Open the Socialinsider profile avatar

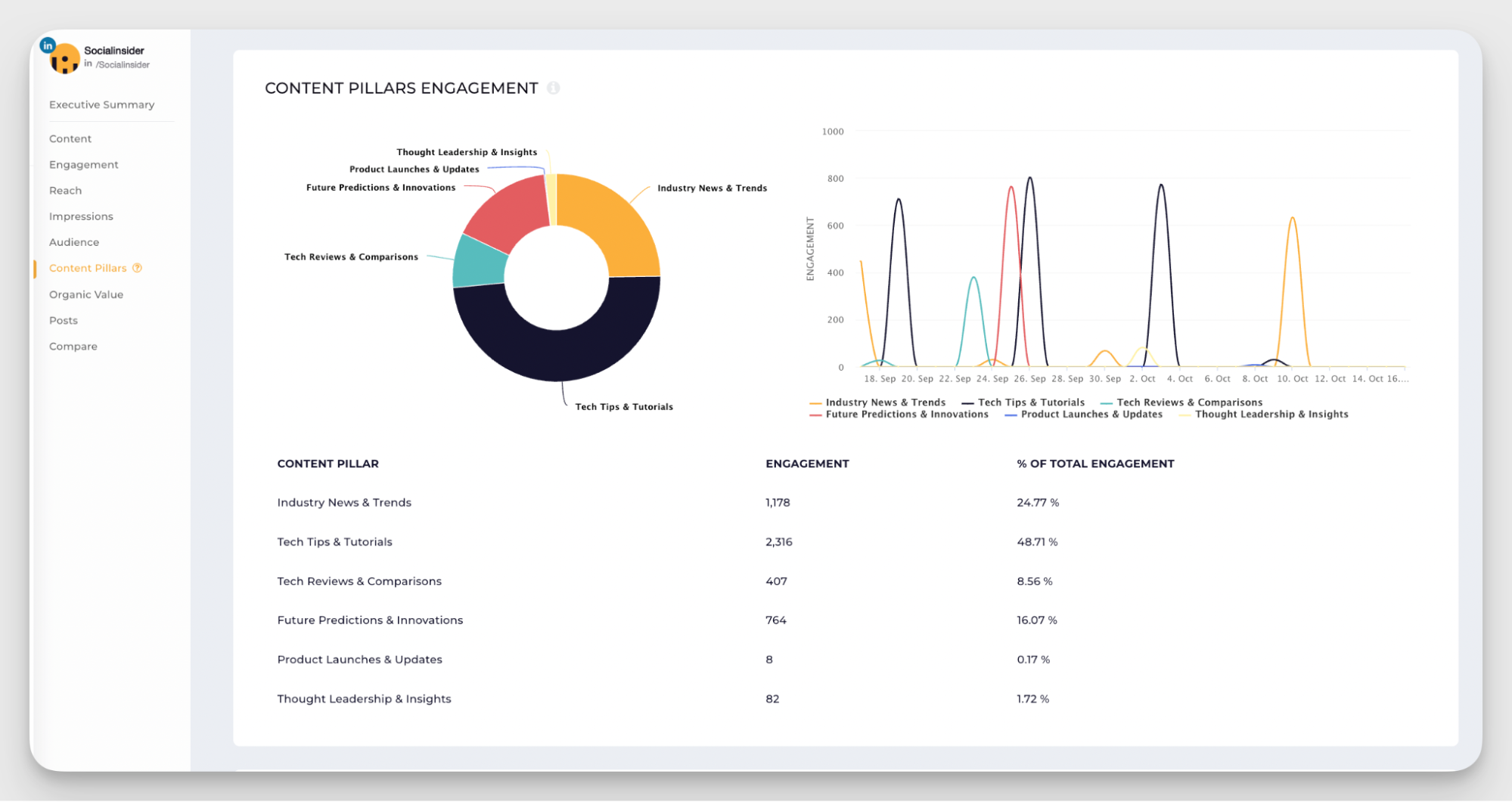coord(65,58)
